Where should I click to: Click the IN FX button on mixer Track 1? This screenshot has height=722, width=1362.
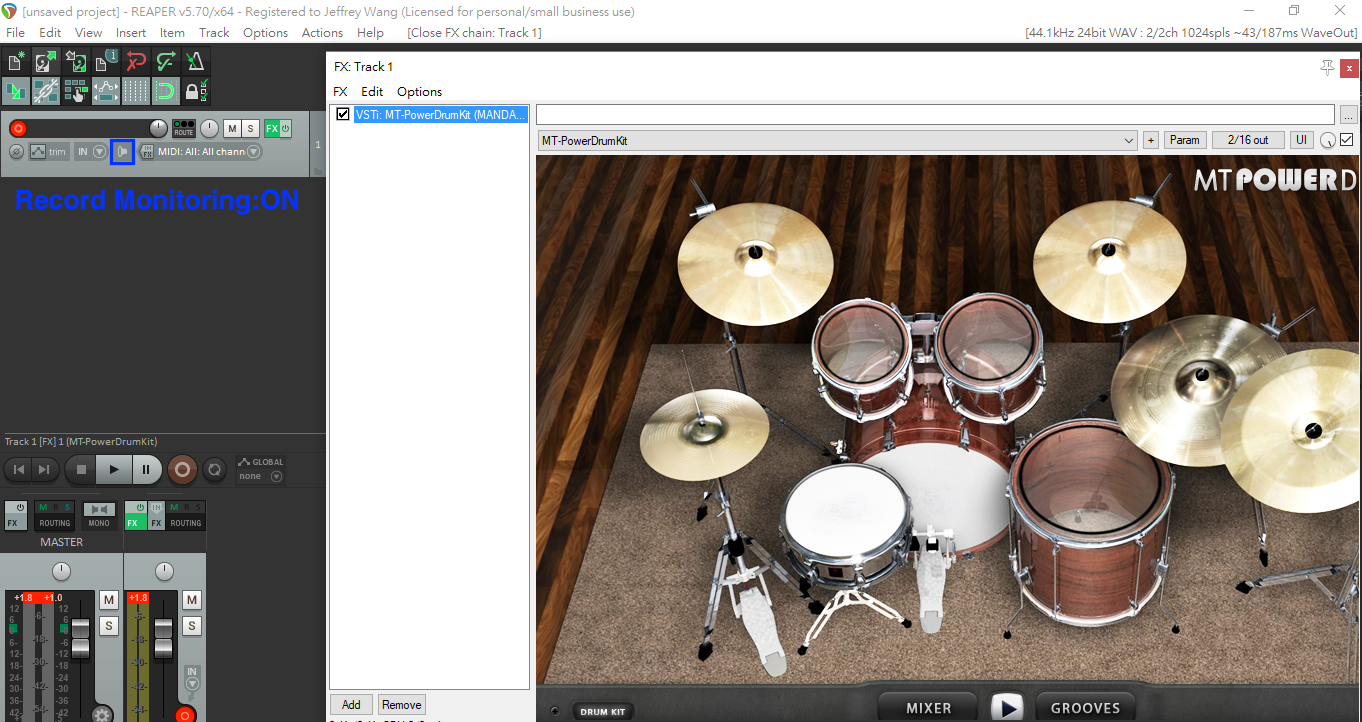pos(157,516)
